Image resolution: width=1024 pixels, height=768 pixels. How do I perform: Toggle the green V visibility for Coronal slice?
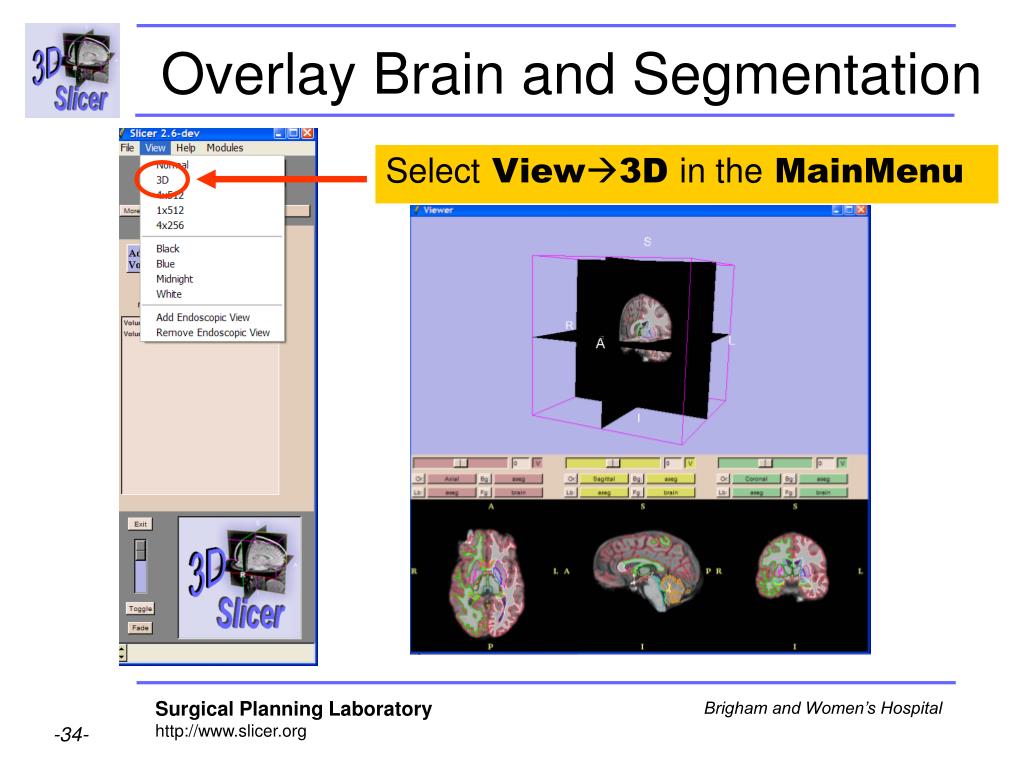(x=842, y=463)
